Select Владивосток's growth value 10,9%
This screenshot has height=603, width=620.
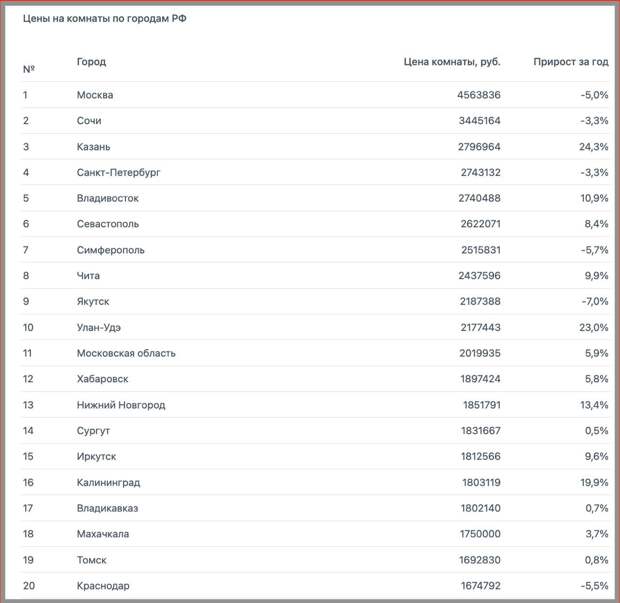coord(592,198)
